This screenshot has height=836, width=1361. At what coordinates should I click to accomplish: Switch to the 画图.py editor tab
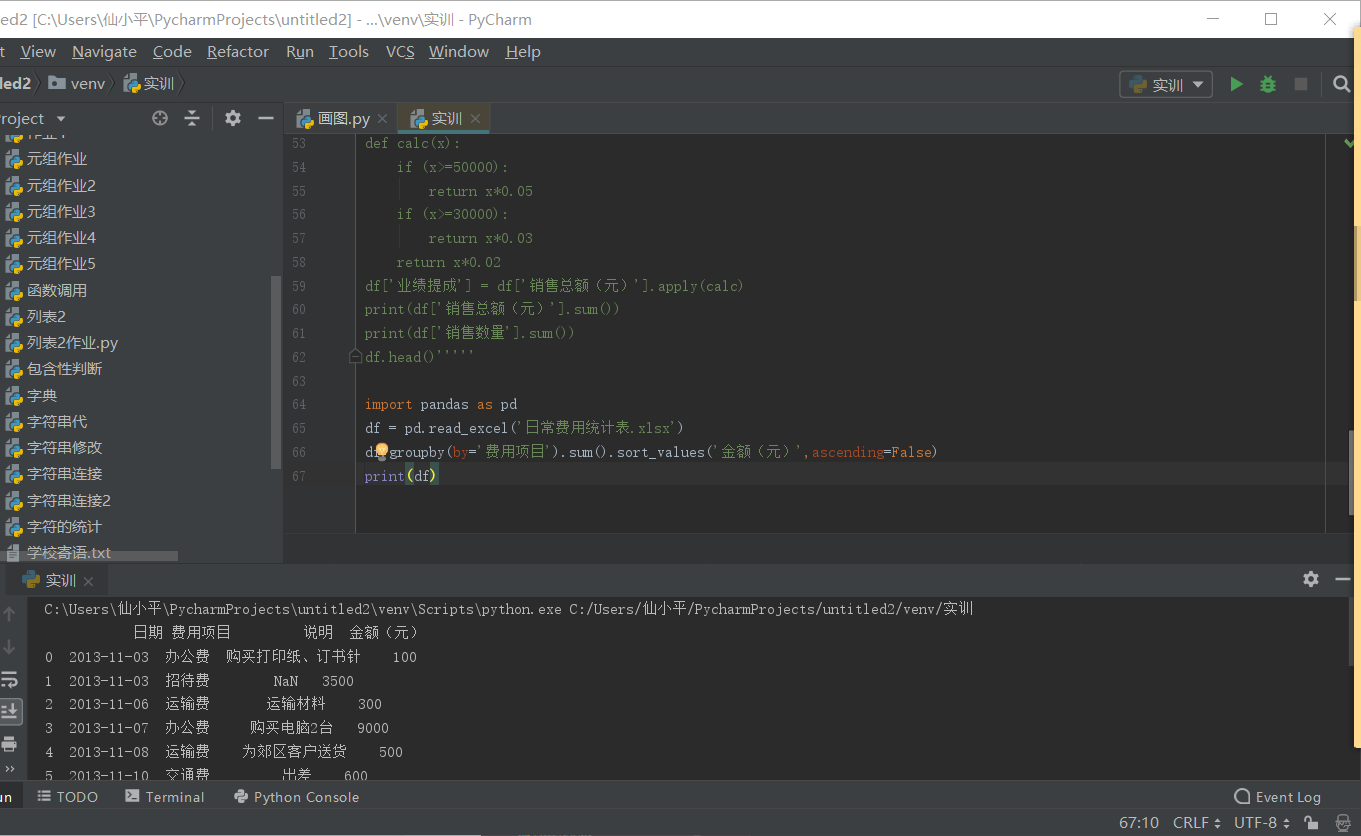coord(342,119)
